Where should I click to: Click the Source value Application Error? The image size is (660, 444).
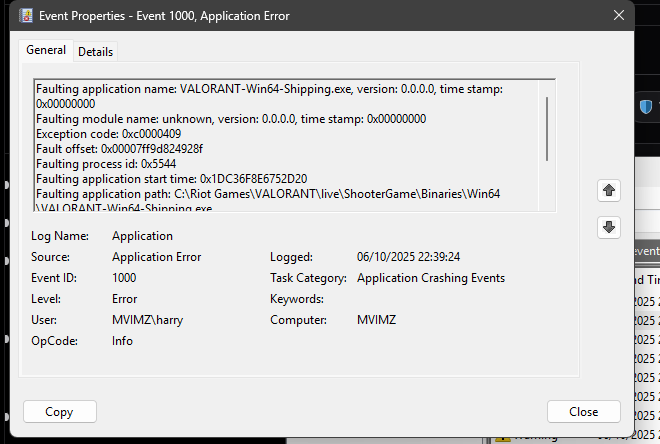point(157,257)
